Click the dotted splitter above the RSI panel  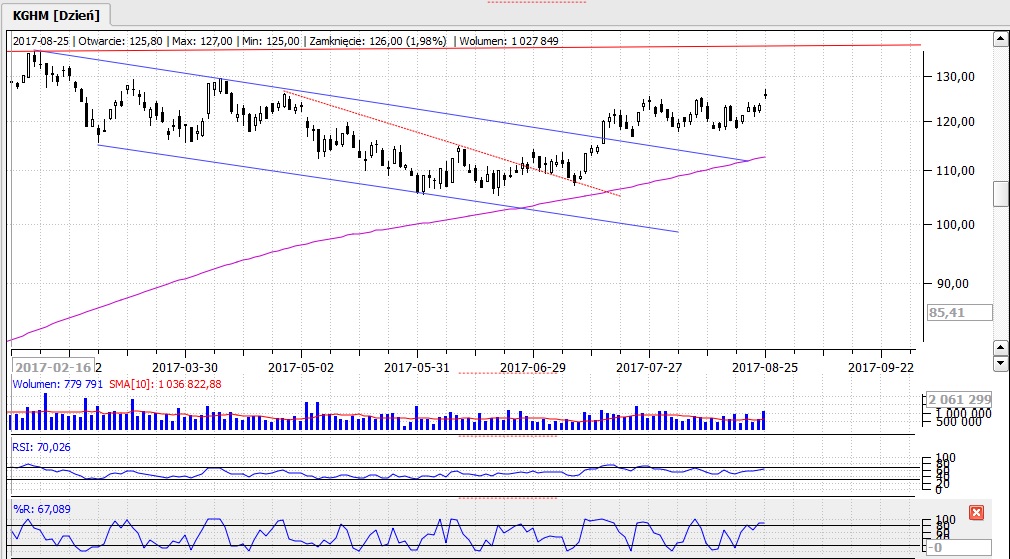(507, 435)
